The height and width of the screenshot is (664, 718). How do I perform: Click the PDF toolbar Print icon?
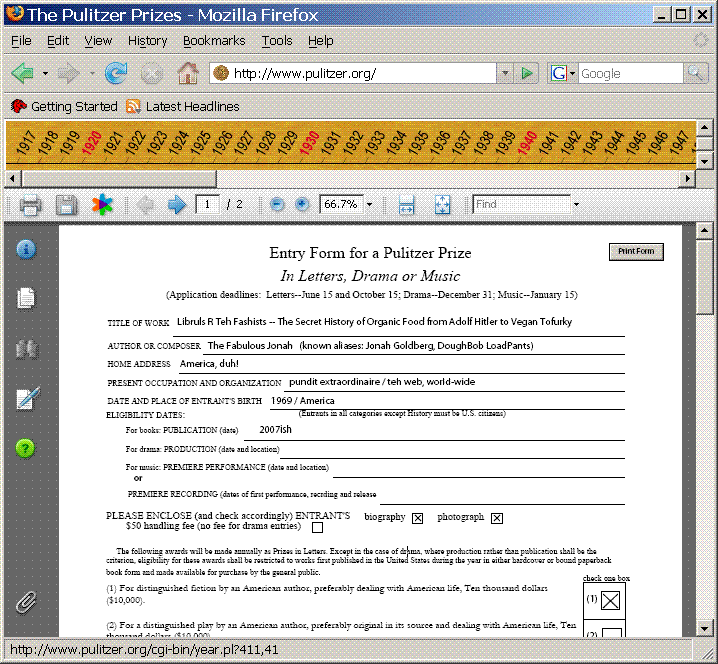pos(31,204)
